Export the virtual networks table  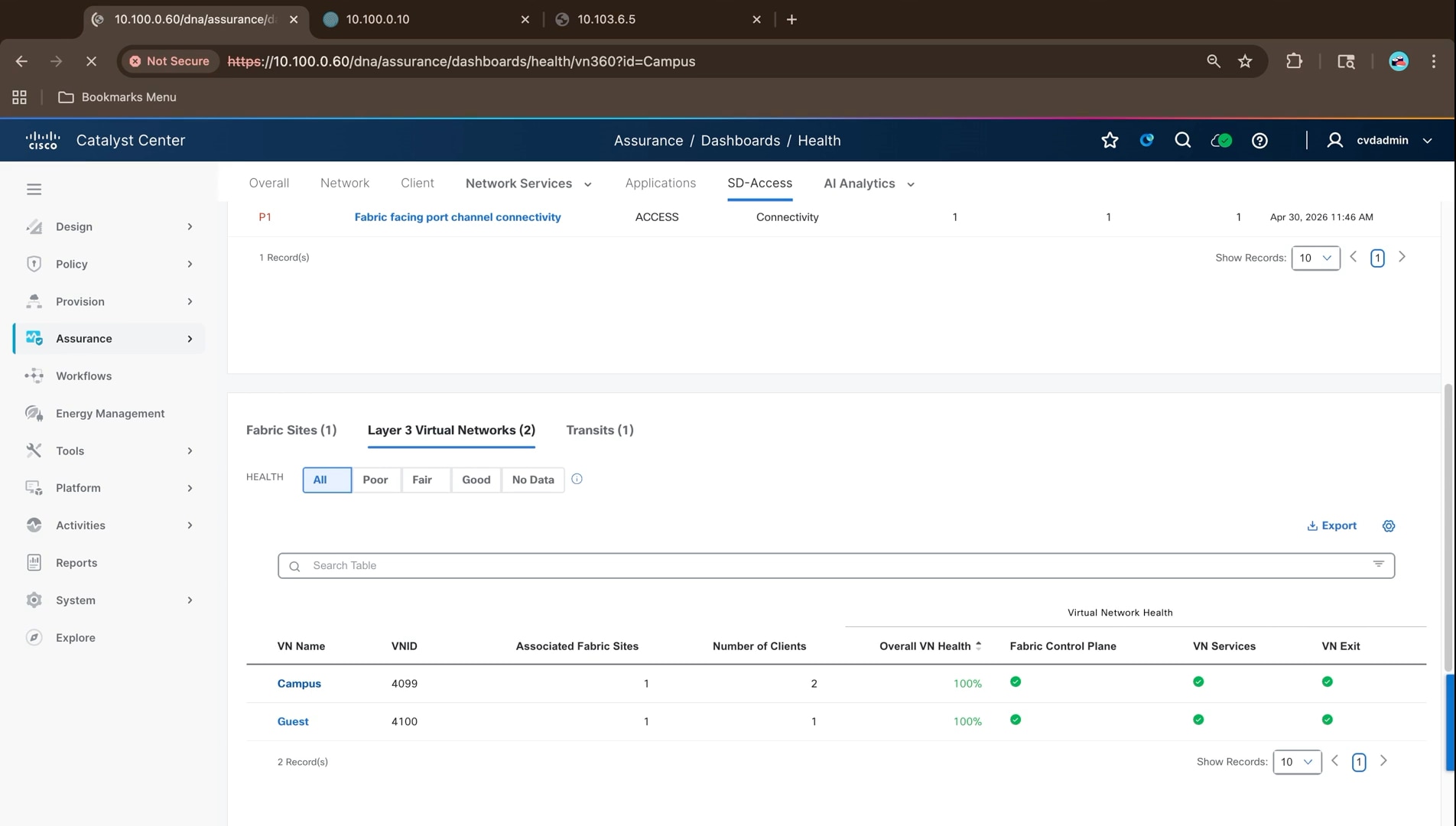pos(1331,525)
